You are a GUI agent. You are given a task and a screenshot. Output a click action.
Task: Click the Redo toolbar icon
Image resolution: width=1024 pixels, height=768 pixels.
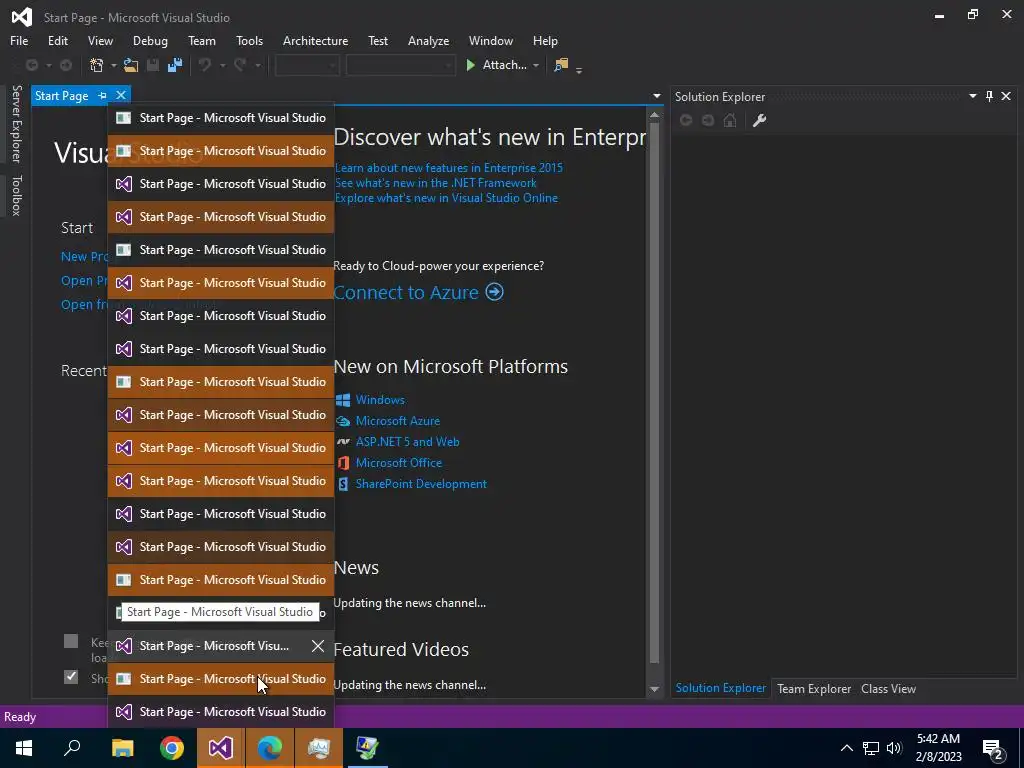click(240, 65)
